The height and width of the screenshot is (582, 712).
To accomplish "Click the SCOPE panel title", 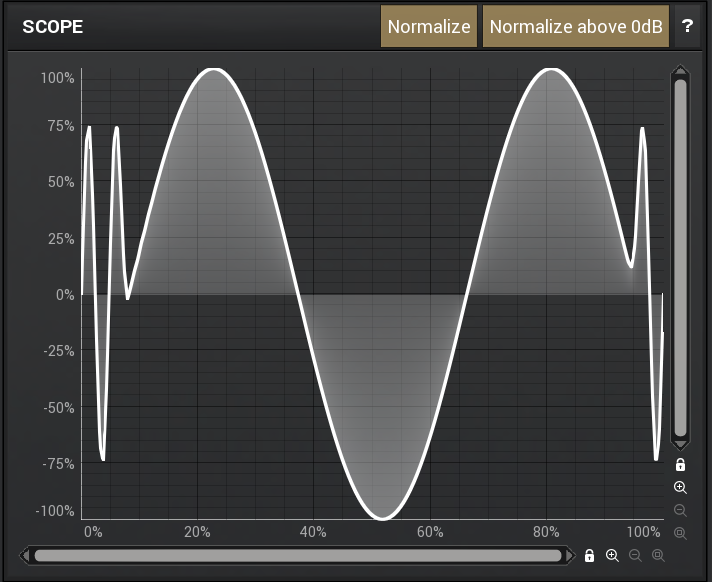I will pos(53,27).
